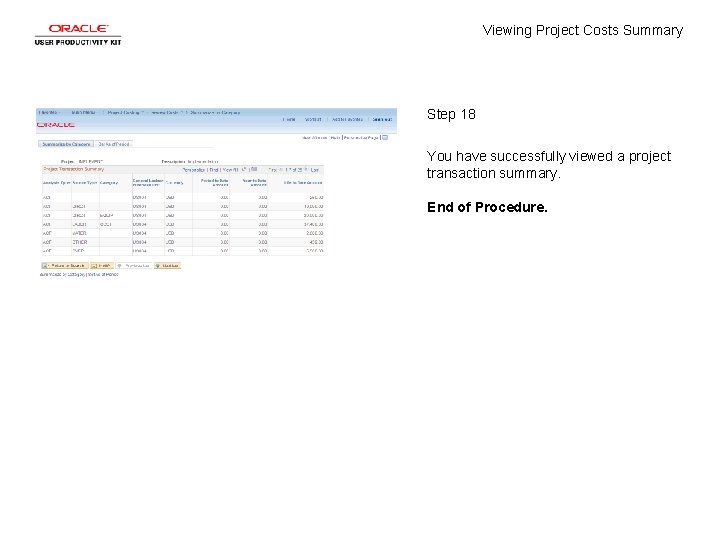Screen dimensions: 720x540
Task: Open the Worklist link in header
Action: pos(313,119)
